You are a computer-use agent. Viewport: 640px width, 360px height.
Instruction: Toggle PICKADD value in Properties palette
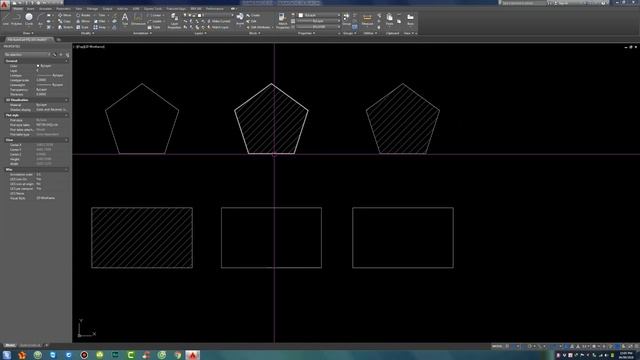click(x=55, y=54)
